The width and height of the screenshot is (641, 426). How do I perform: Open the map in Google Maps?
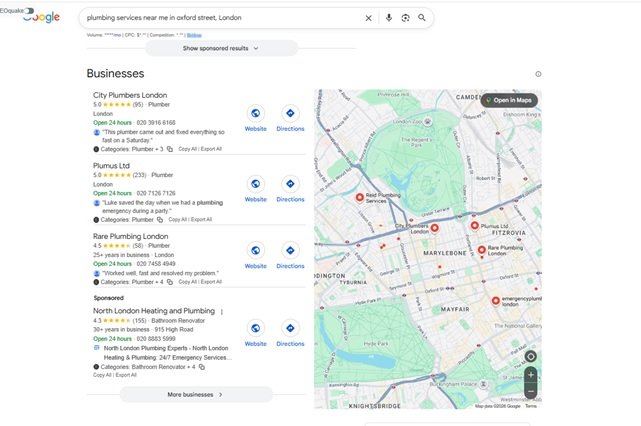510,100
